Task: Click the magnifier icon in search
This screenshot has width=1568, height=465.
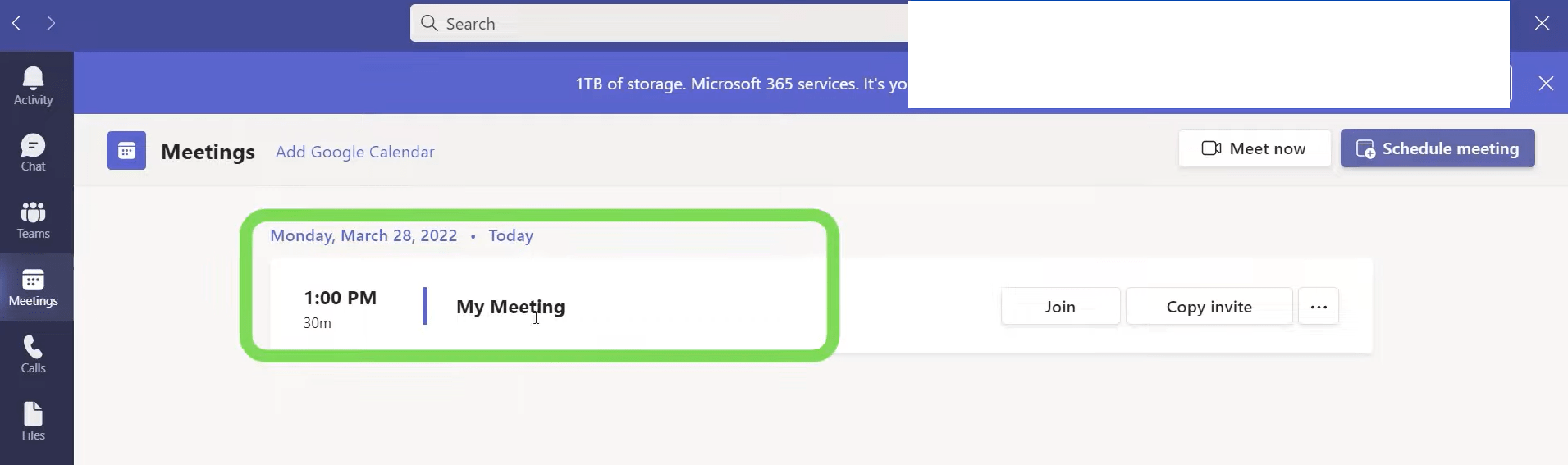Action: click(429, 23)
